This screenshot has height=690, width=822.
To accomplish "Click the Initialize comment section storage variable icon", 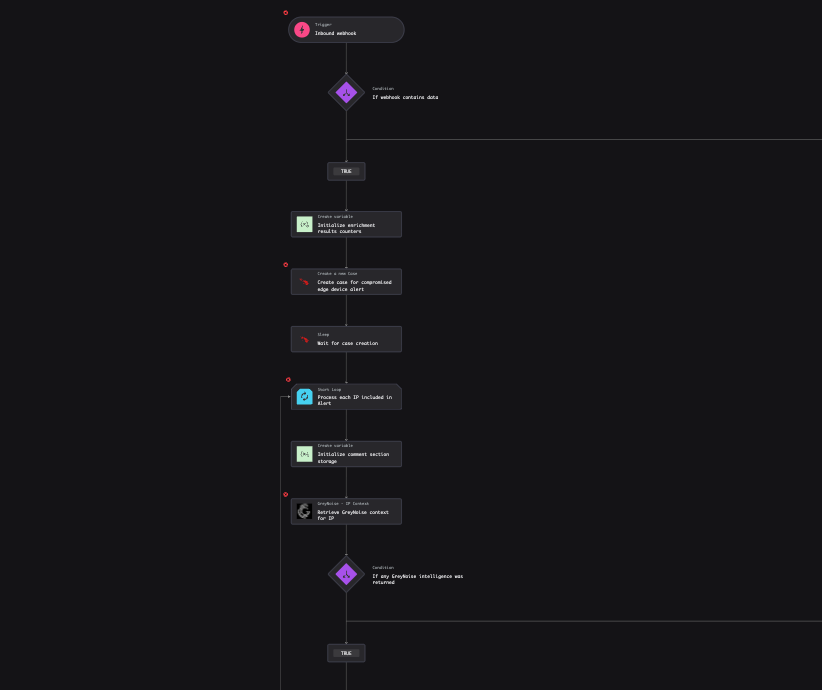I will (305, 454).
